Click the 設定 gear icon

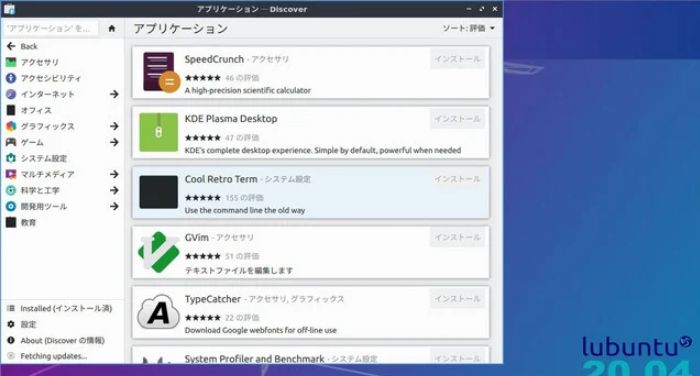coord(11,324)
